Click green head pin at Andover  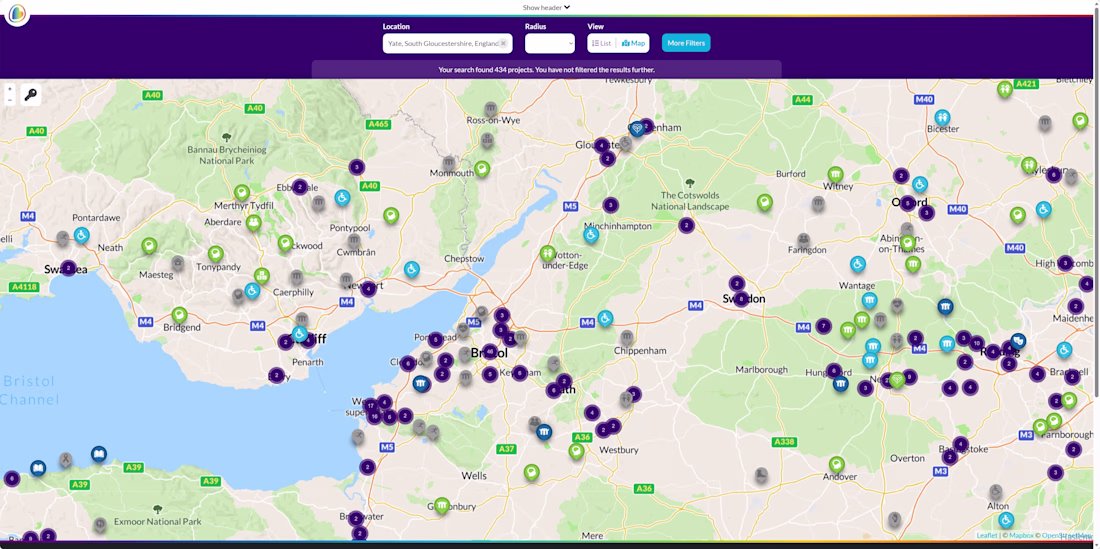point(836,464)
